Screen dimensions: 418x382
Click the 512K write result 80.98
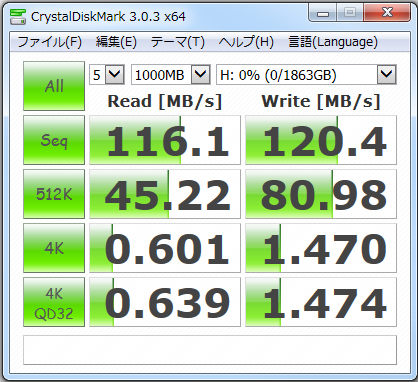pyautogui.click(x=321, y=194)
